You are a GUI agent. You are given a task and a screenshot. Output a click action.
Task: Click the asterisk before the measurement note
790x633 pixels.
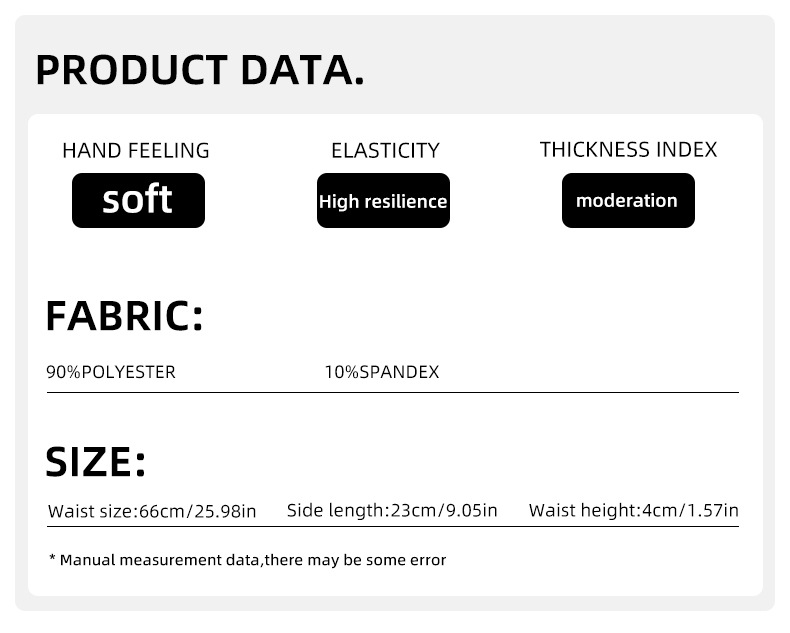[52, 558]
